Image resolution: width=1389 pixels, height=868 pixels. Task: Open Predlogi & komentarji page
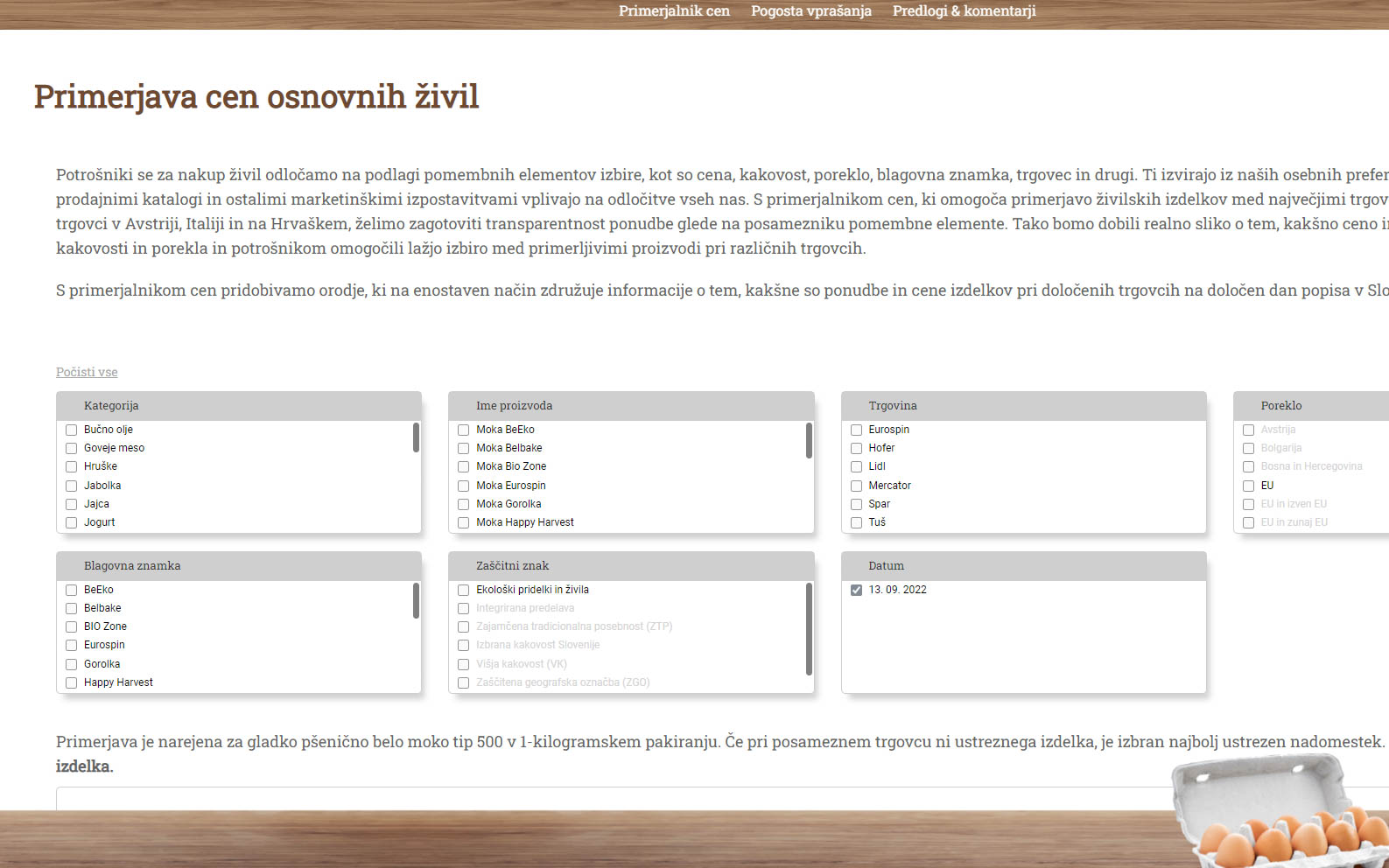click(x=964, y=11)
